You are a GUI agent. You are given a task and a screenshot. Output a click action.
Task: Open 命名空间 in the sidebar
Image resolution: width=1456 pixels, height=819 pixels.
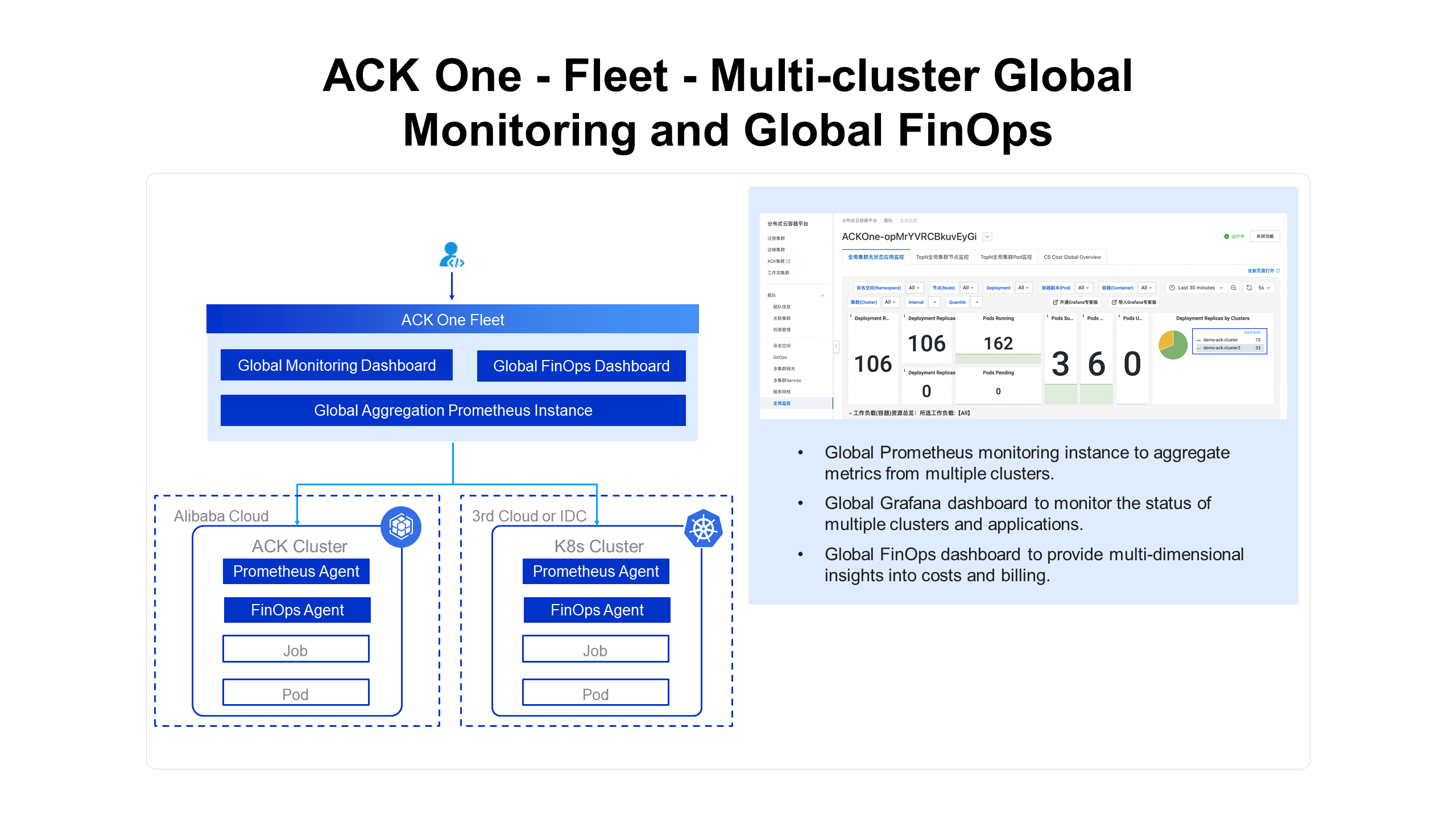[x=781, y=346]
